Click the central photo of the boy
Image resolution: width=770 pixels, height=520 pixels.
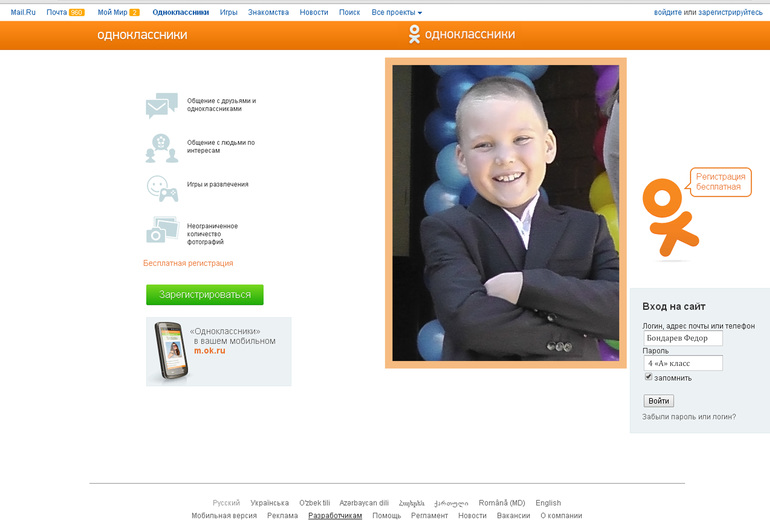pyautogui.click(x=505, y=213)
